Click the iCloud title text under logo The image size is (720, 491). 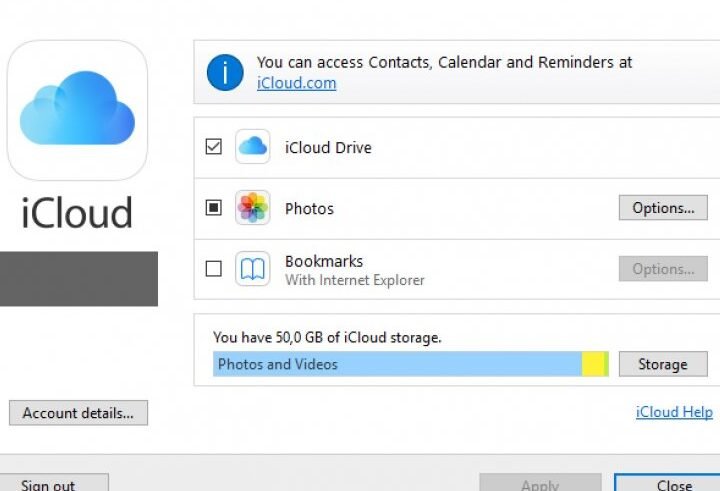tap(77, 212)
